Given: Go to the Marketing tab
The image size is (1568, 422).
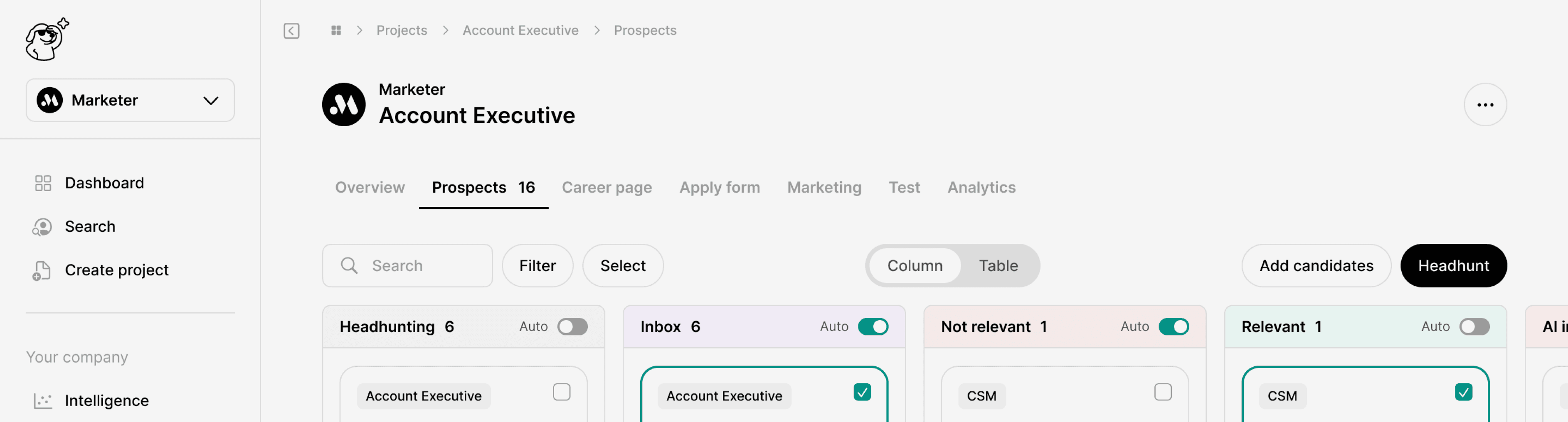Looking at the screenshot, I should click(824, 188).
